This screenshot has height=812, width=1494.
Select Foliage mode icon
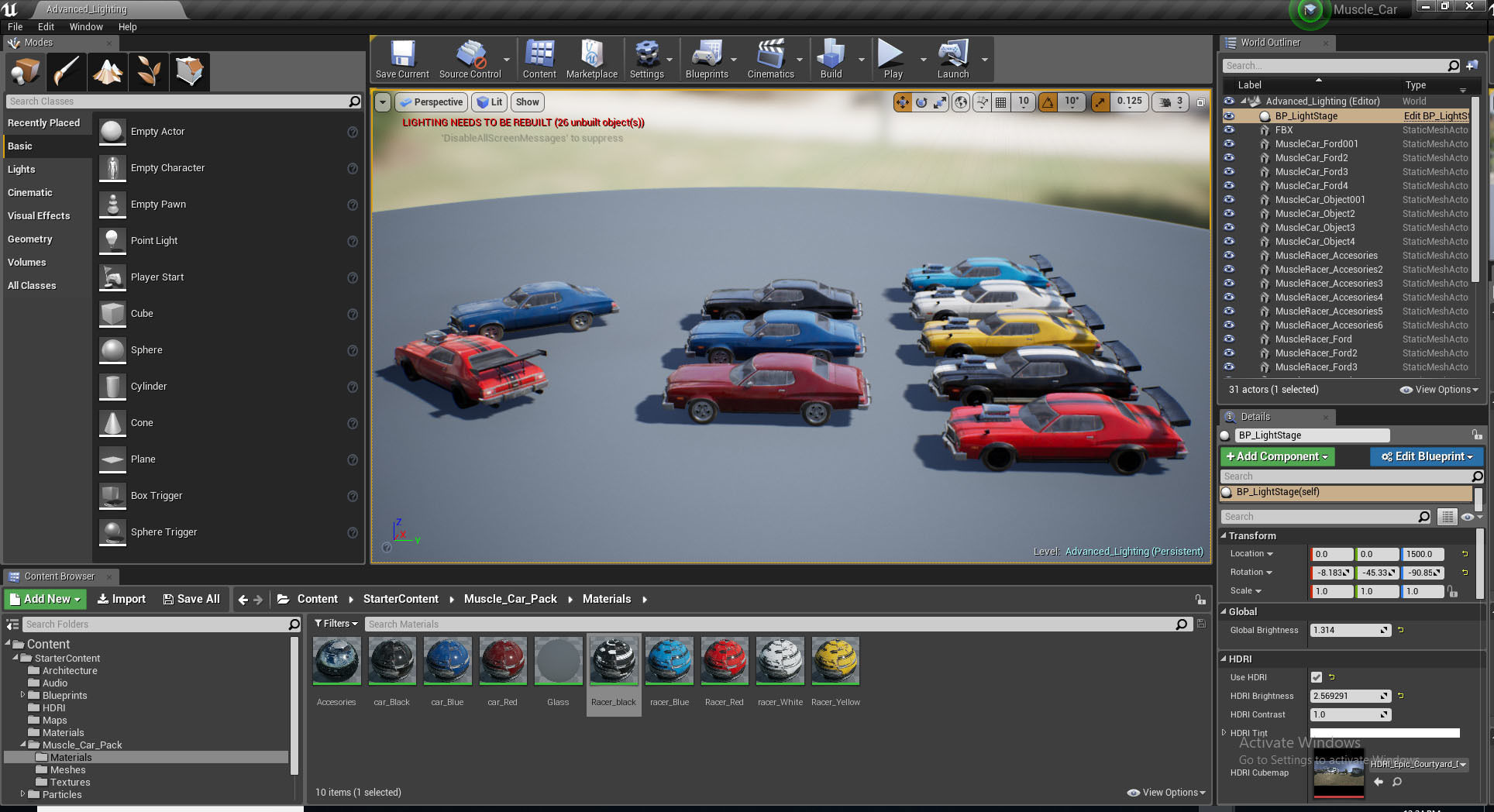(x=148, y=71)
